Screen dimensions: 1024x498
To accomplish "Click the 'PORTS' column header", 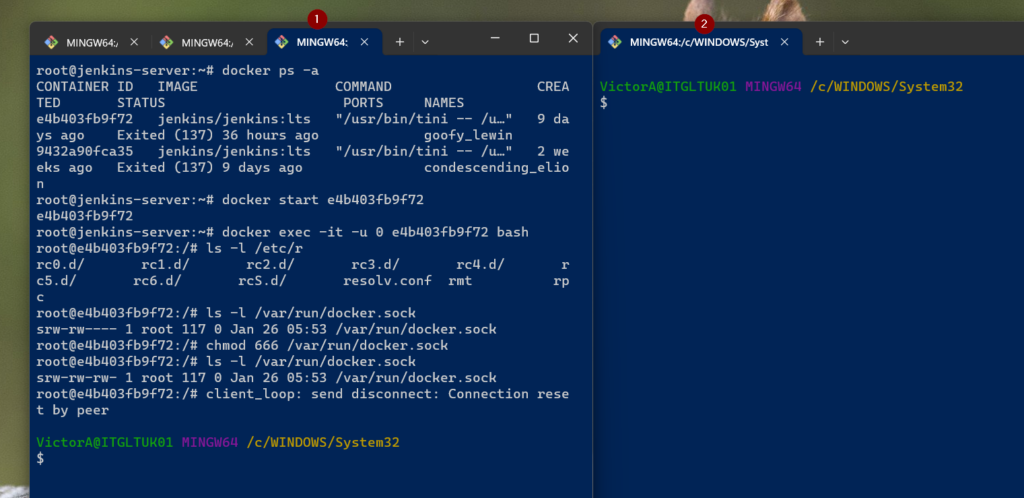I will pos(363,102).
